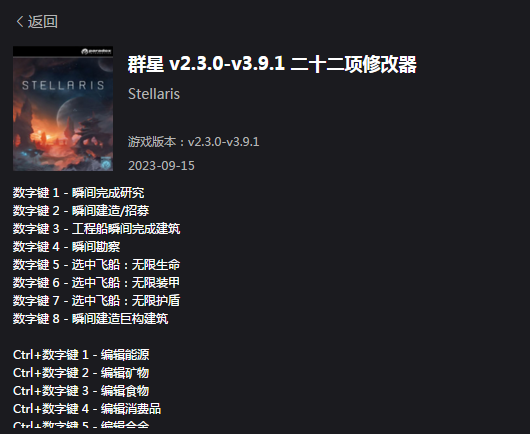Select 数字键 3 工程船瞬间完成建筑 entry
Screen dimensions: 530x434
96,229
